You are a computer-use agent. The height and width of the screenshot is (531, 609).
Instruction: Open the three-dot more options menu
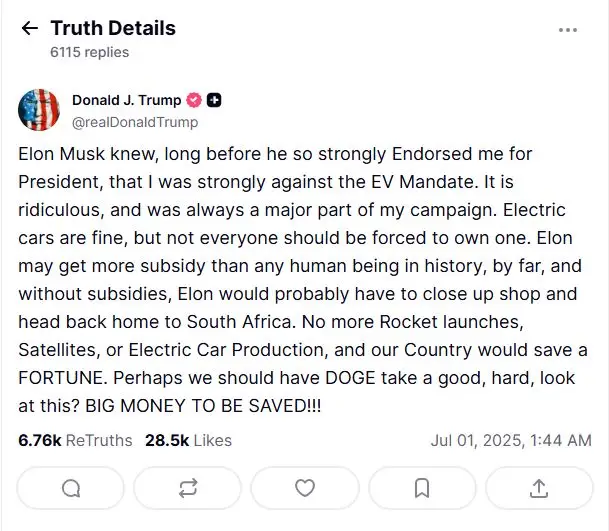pyautogui.click(x=568, y=30)
